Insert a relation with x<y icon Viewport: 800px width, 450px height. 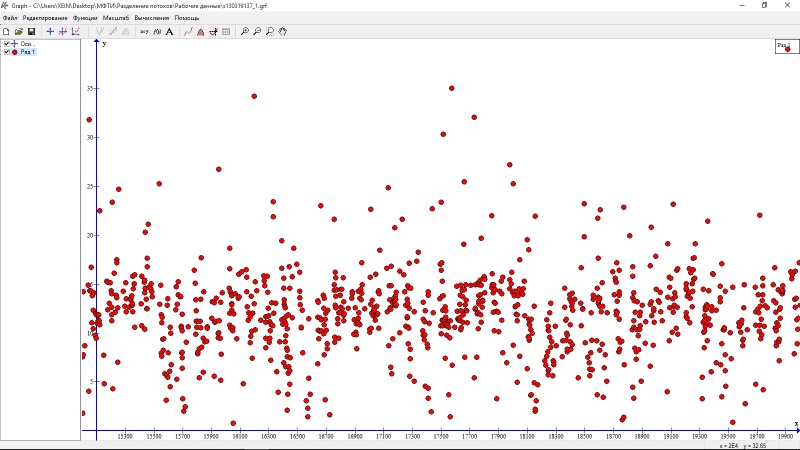point(144,32)
